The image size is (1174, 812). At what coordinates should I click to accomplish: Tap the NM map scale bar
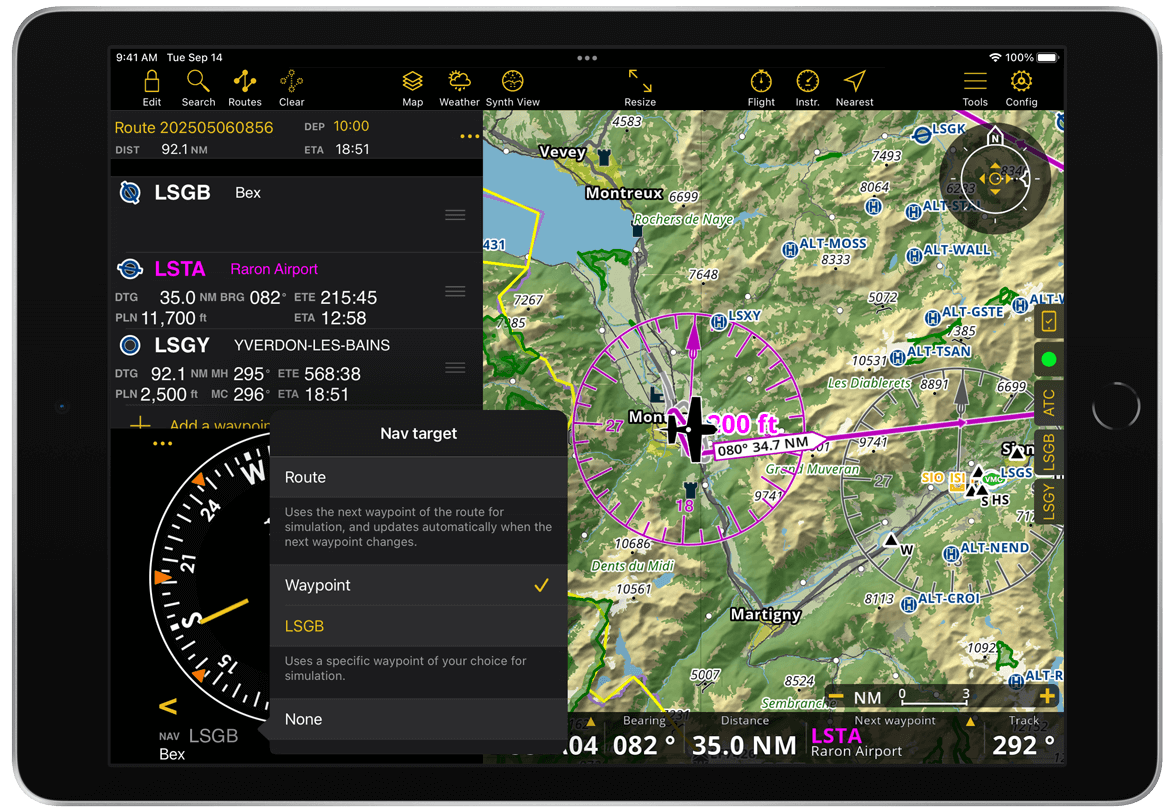(934, 697)
